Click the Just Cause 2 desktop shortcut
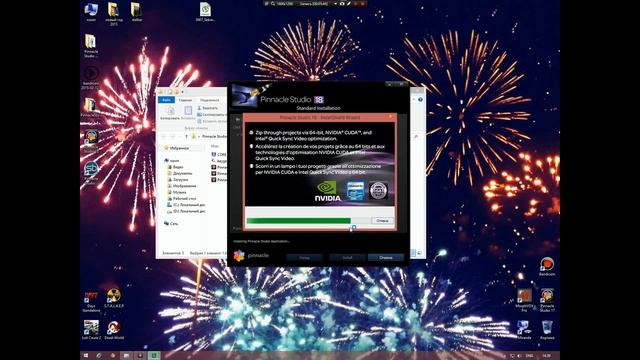This screenshot has height=360, width=640. [x=91, y=330]
